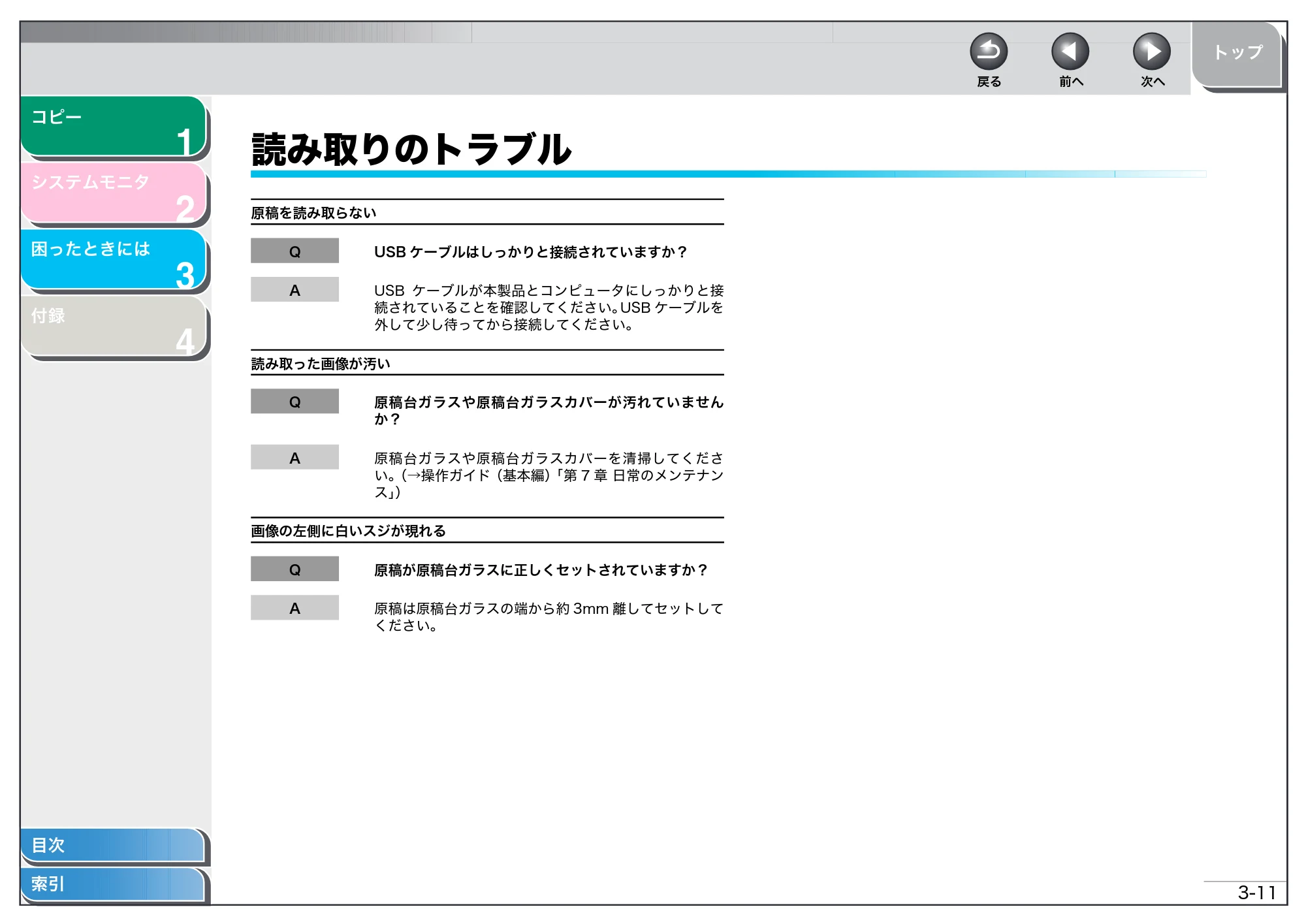This screenshot has width=1306, height=924.
Task: Click the page heading 読み取りのトラブル
Action: point(411,150)
